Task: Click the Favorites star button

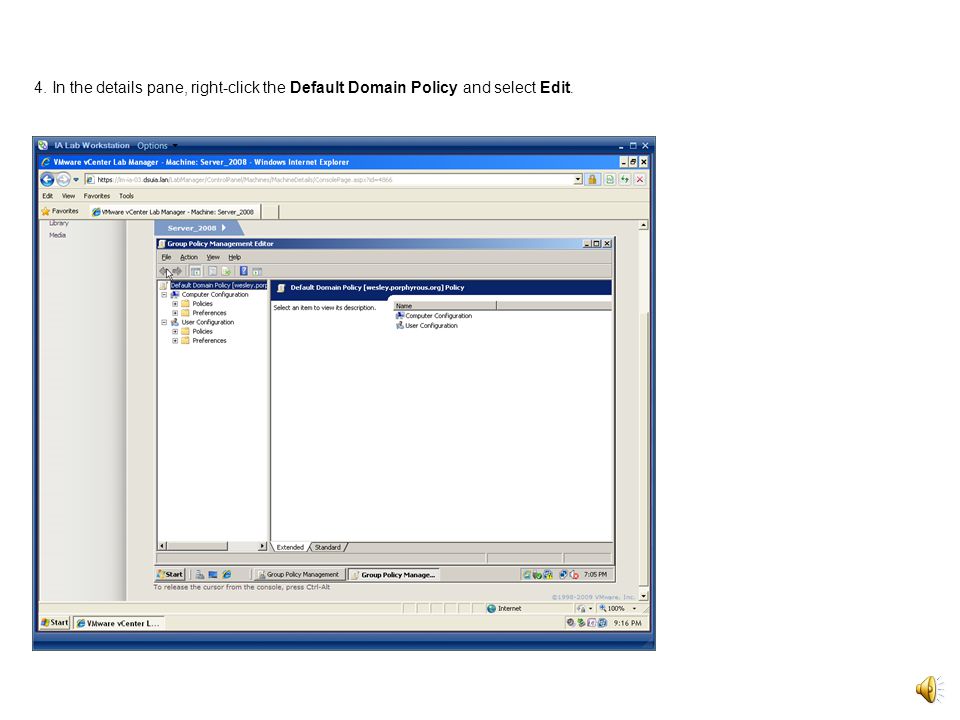Action: (x=60, y=211)
